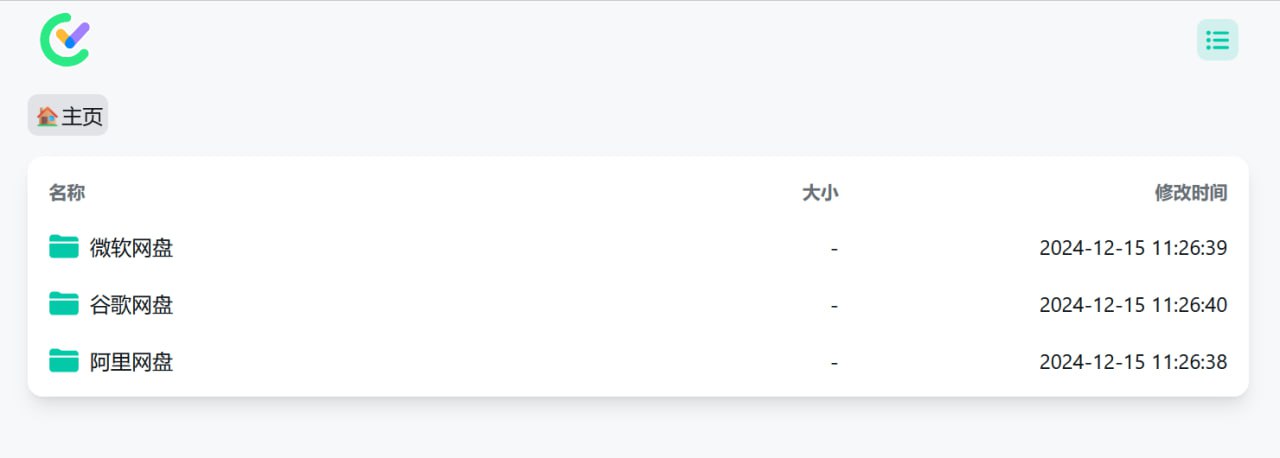Click the 2024-12-15 11:26:40 modified time
Screen dimensions: 1280x458
(1133, 304)
